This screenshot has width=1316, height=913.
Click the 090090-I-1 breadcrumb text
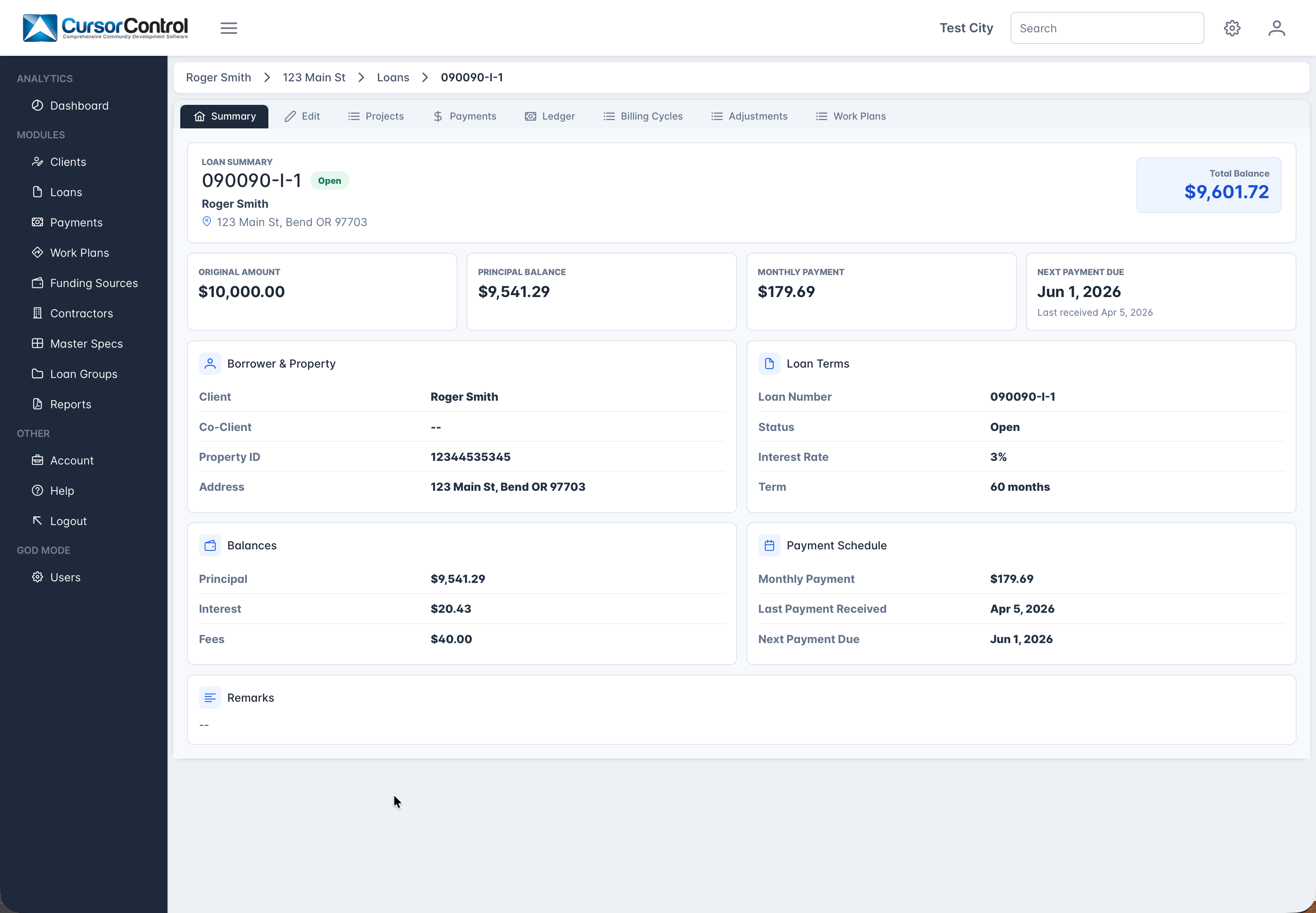pyautogui.click(x=471, y=77)
